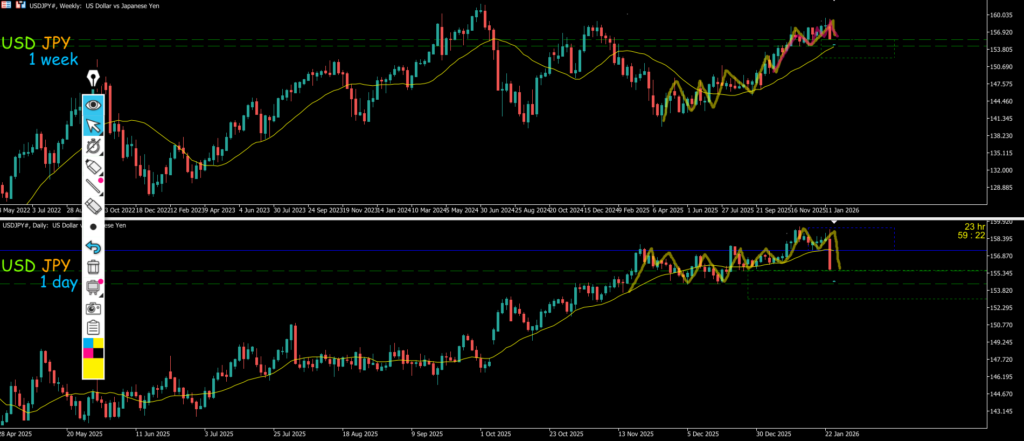Click the undo arrow icon
Viewport: 1024px width, 441px height.
click(93, 246)
